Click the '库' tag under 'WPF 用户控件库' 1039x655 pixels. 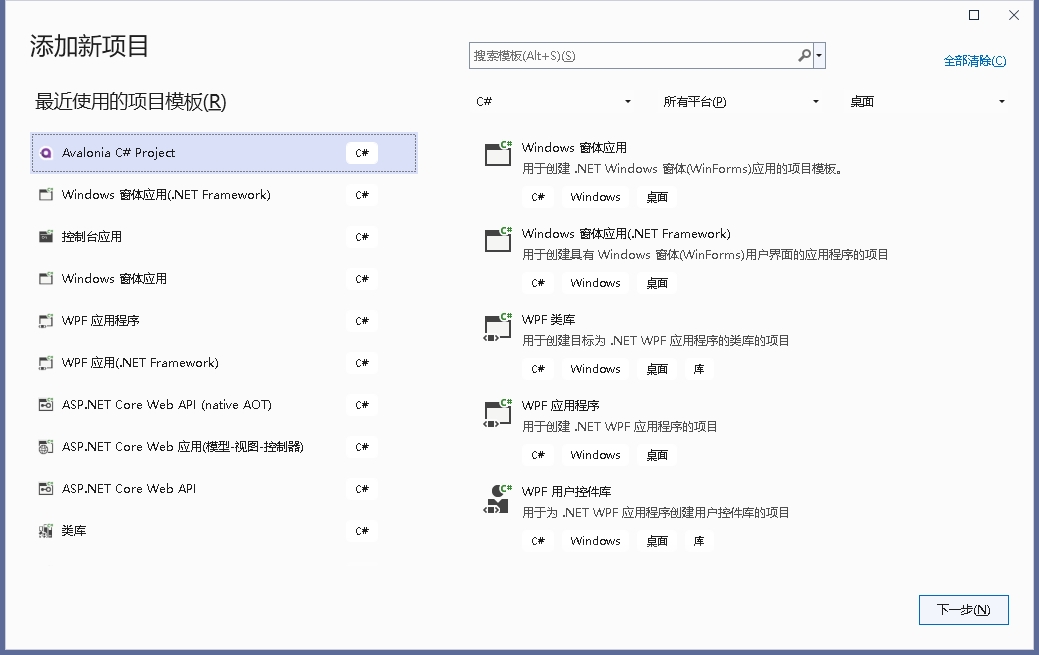(x=698, y=541)
